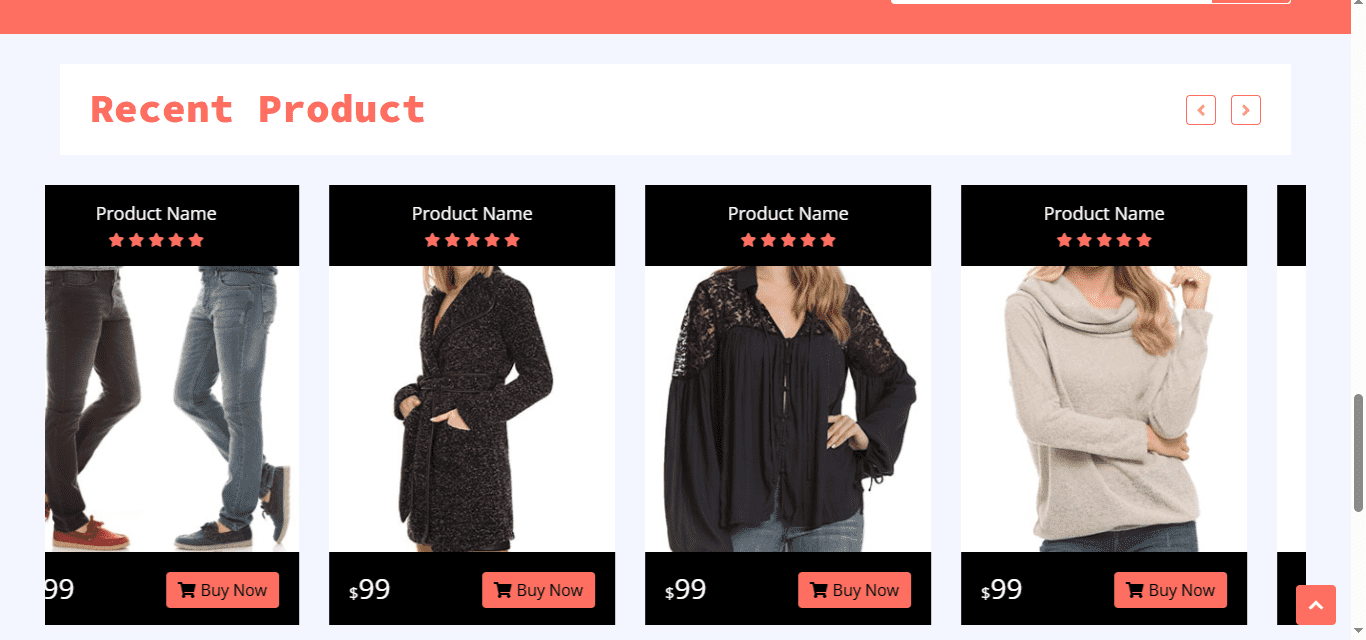The image size is (1366, 640).
Task: Click the last star of the jeans rating
Action: (196, 240)
